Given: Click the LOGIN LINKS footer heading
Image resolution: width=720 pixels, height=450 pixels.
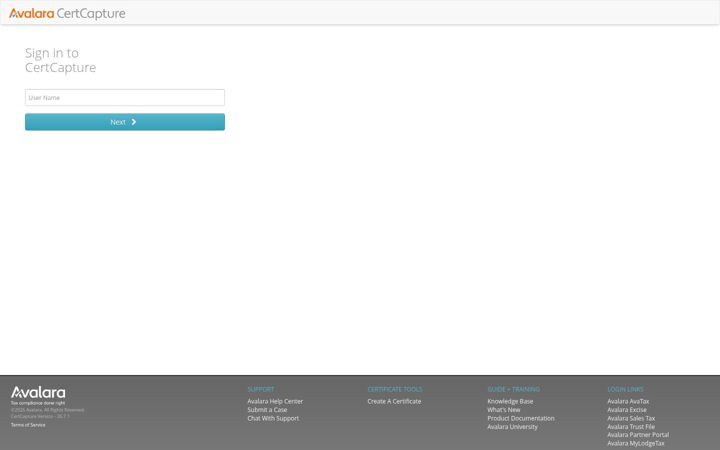Looking at the screenshot, I should (625, 389).
